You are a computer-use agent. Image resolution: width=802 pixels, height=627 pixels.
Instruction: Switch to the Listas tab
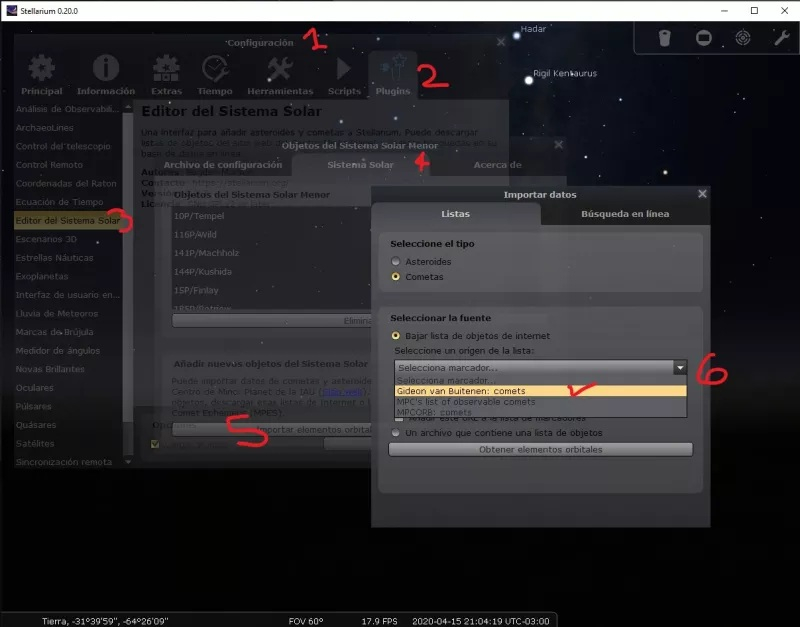coord(455,214)
